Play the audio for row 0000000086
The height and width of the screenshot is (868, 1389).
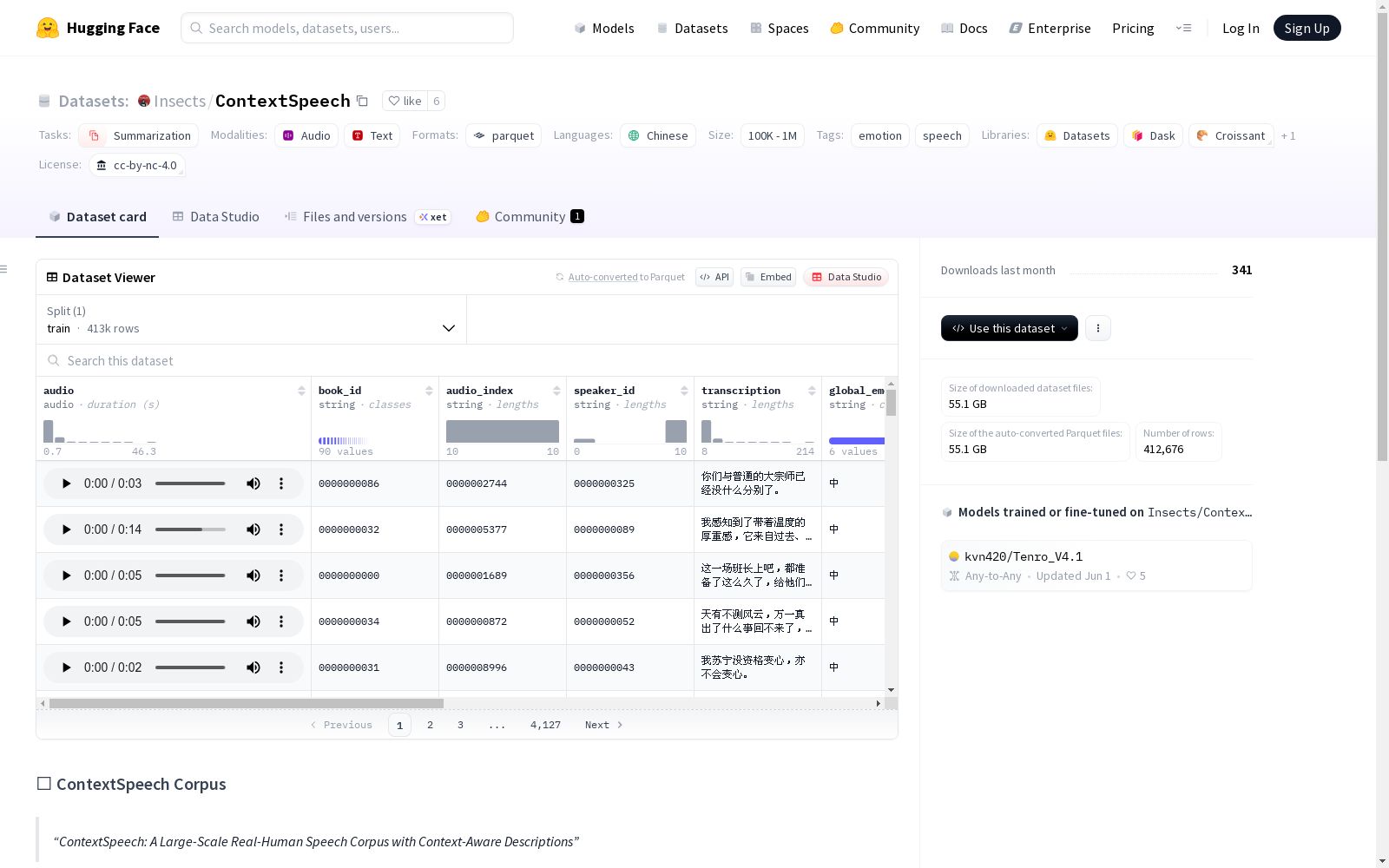pos(66,483)
